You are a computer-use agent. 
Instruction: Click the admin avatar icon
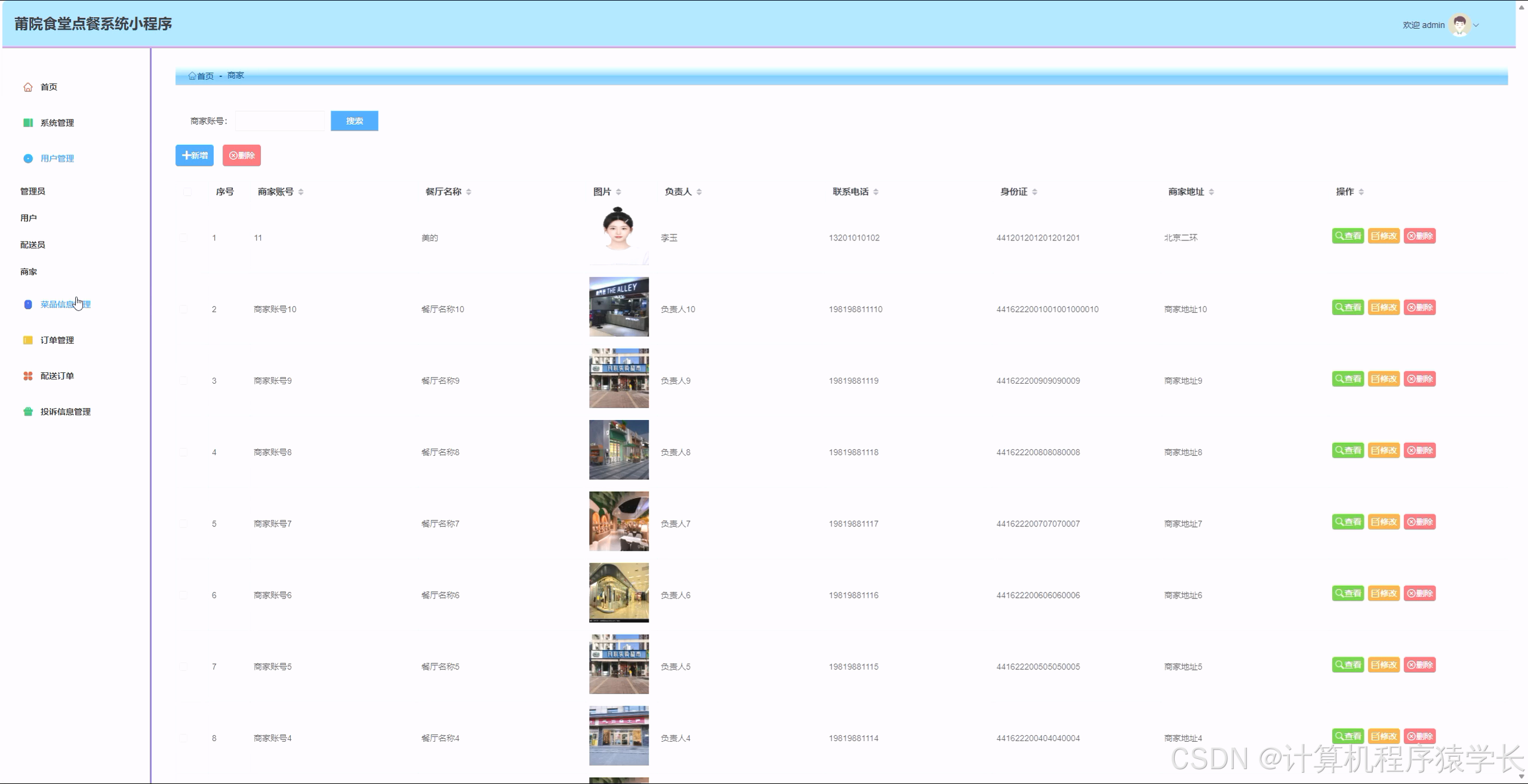[x=1460, y=25]
